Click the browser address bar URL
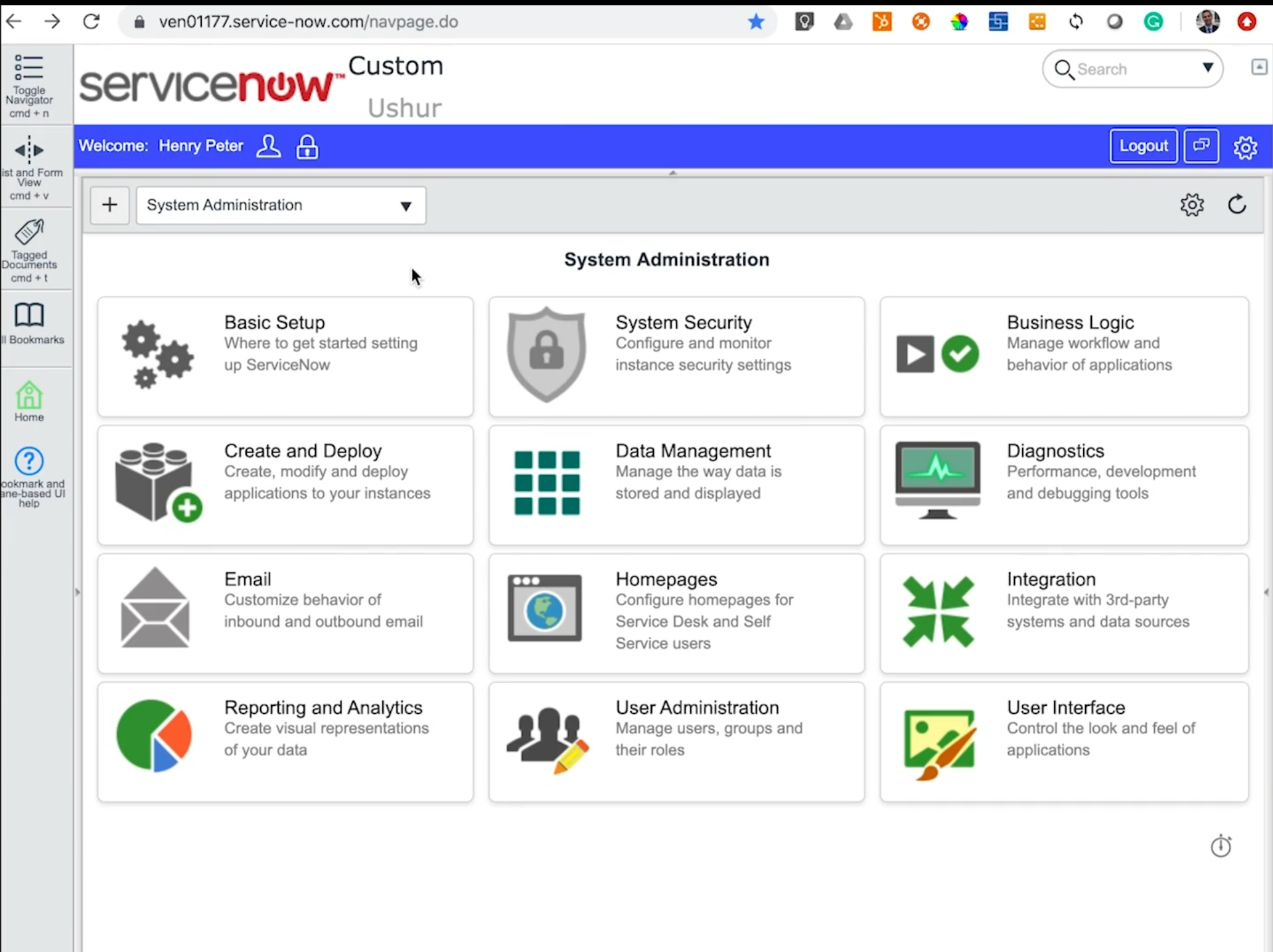 309,22
